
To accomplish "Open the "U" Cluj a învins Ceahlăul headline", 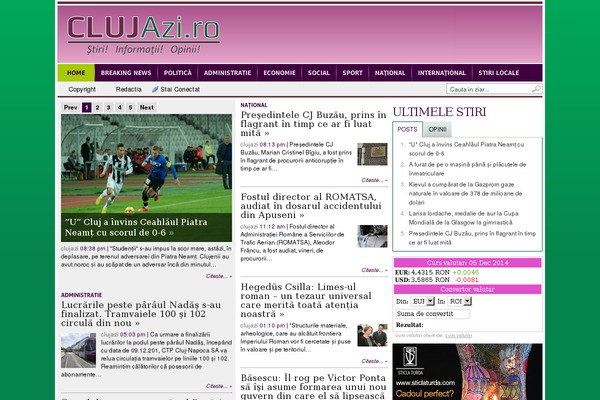I will click(136, 227).
